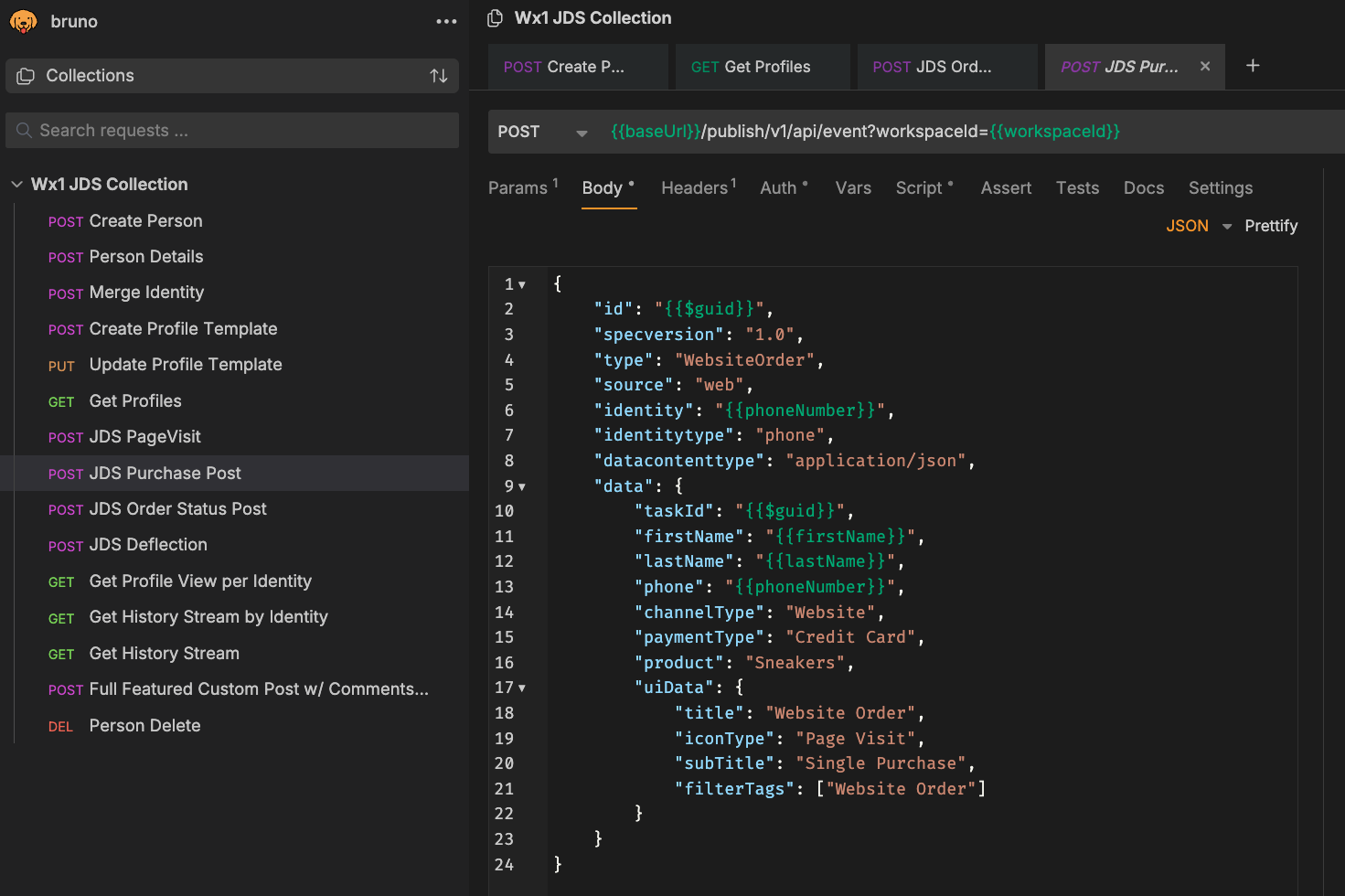This screenshot has height=896, width=1345.
Task: Click the Bruno dog logo icon
Action: (24, 21)
